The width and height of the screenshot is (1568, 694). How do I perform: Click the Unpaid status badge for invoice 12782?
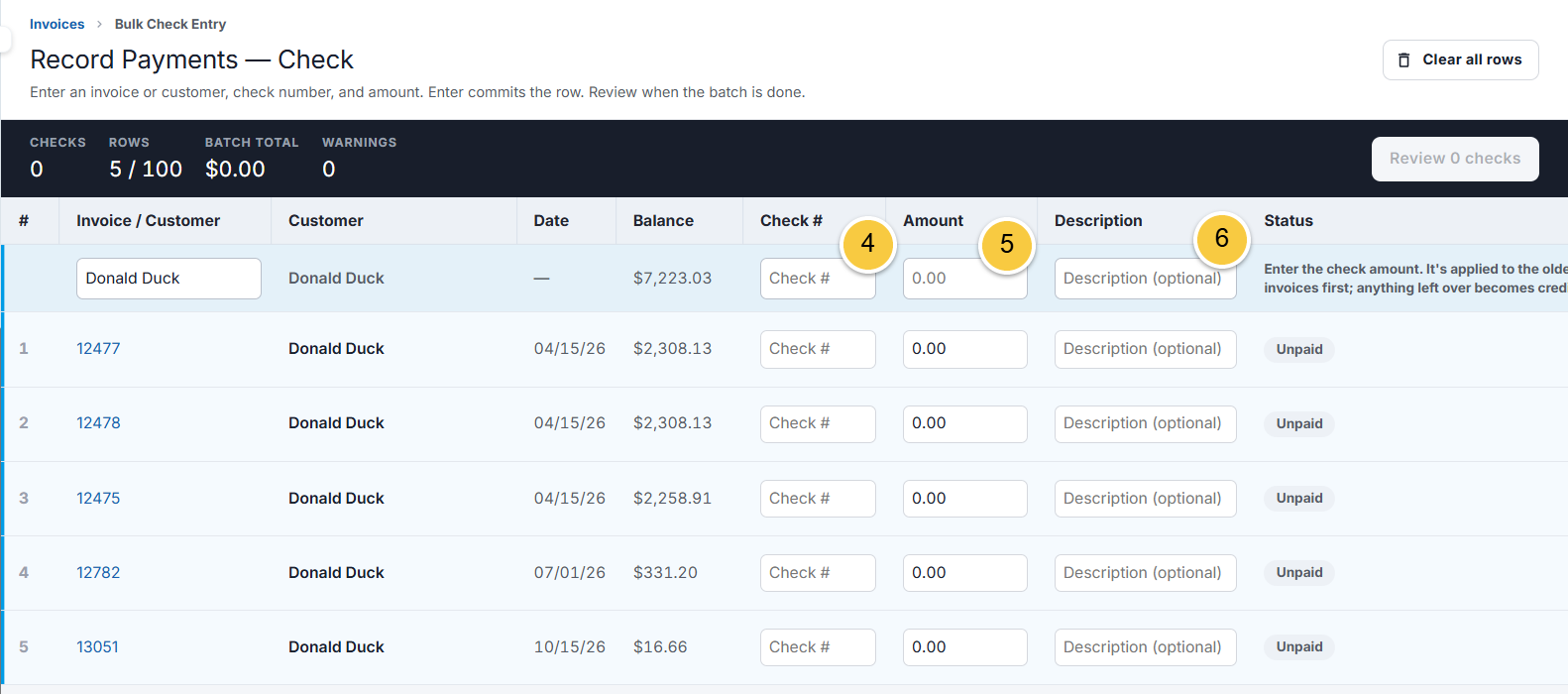point(1299,573)
